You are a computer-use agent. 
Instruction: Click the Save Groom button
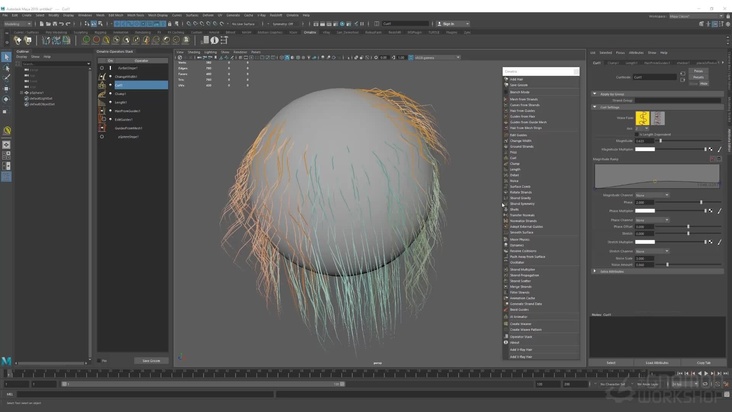[151, 361]
